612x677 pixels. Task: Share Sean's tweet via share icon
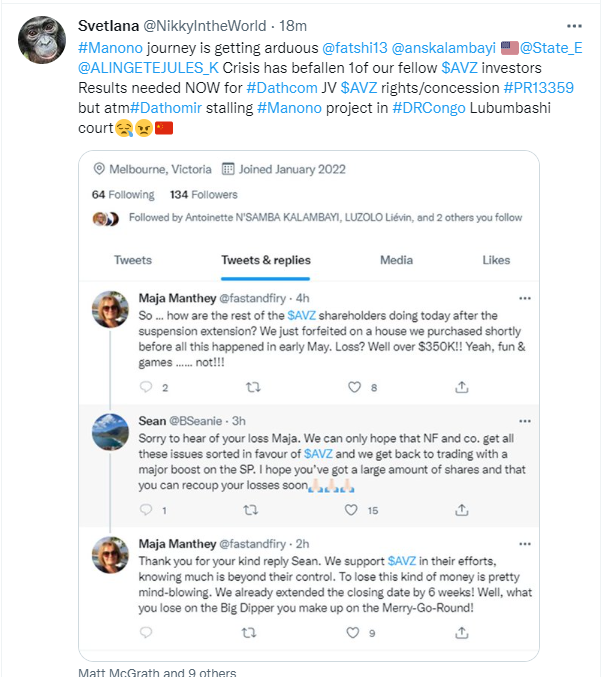pyautogui.click(x=461, y=510)
